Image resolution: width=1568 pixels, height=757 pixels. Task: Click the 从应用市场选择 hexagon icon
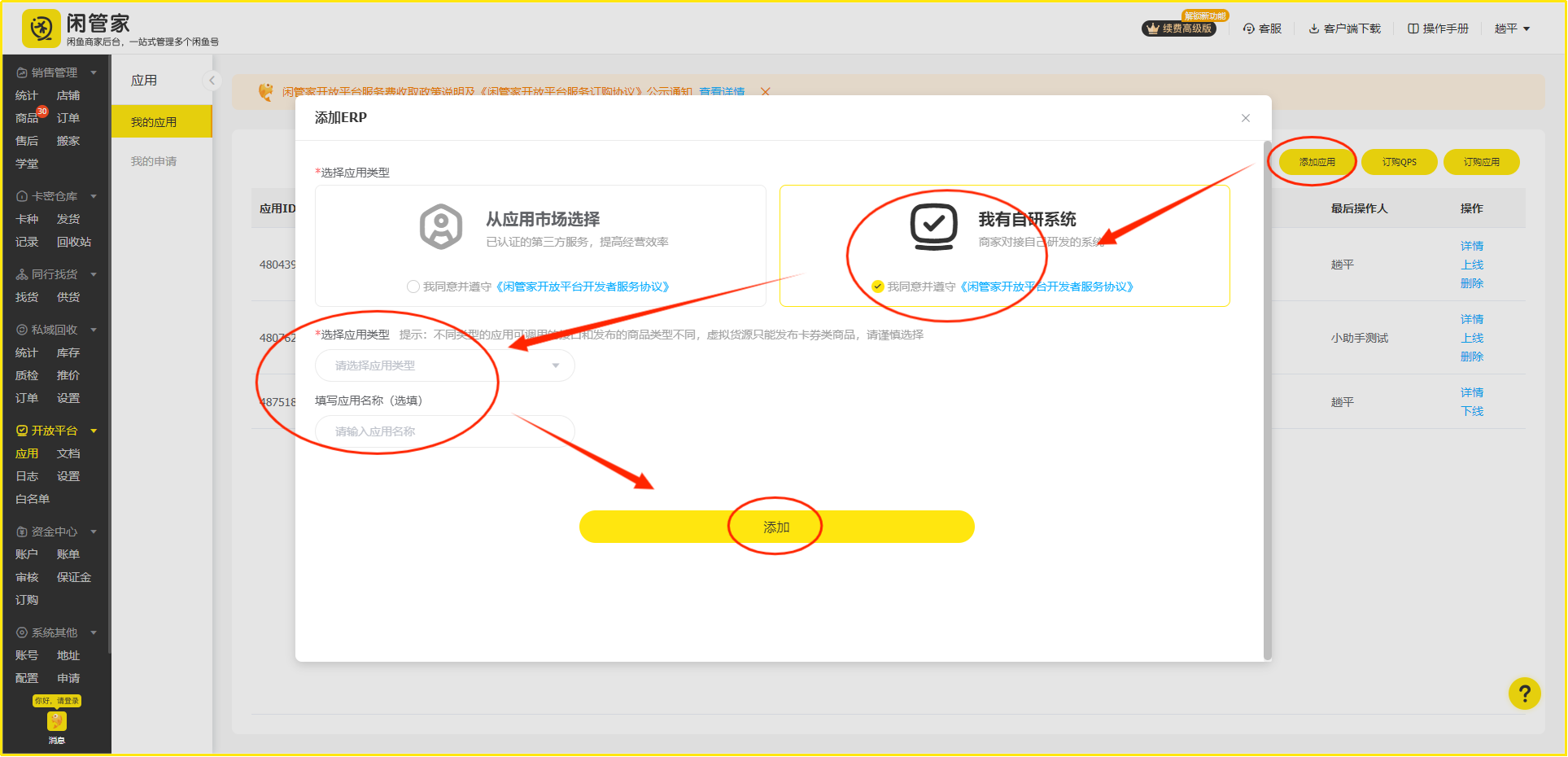click(441, 226)
